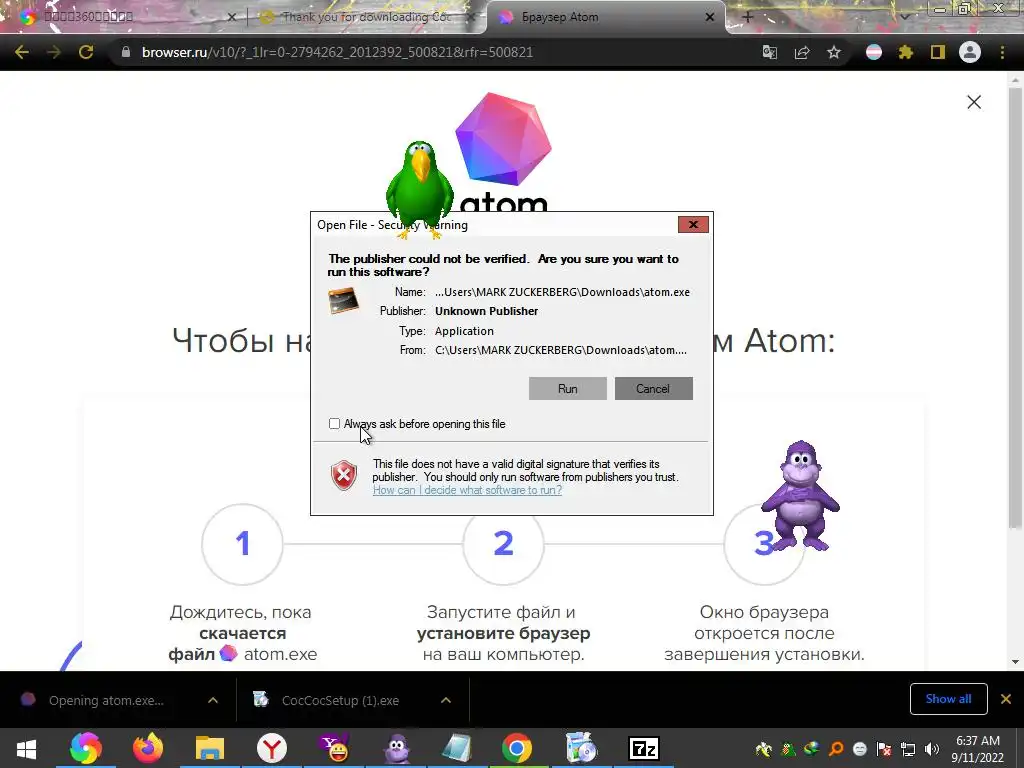Open BonziBuddy from the taskbar
The image size is (1024, 768).
[396, 748]
